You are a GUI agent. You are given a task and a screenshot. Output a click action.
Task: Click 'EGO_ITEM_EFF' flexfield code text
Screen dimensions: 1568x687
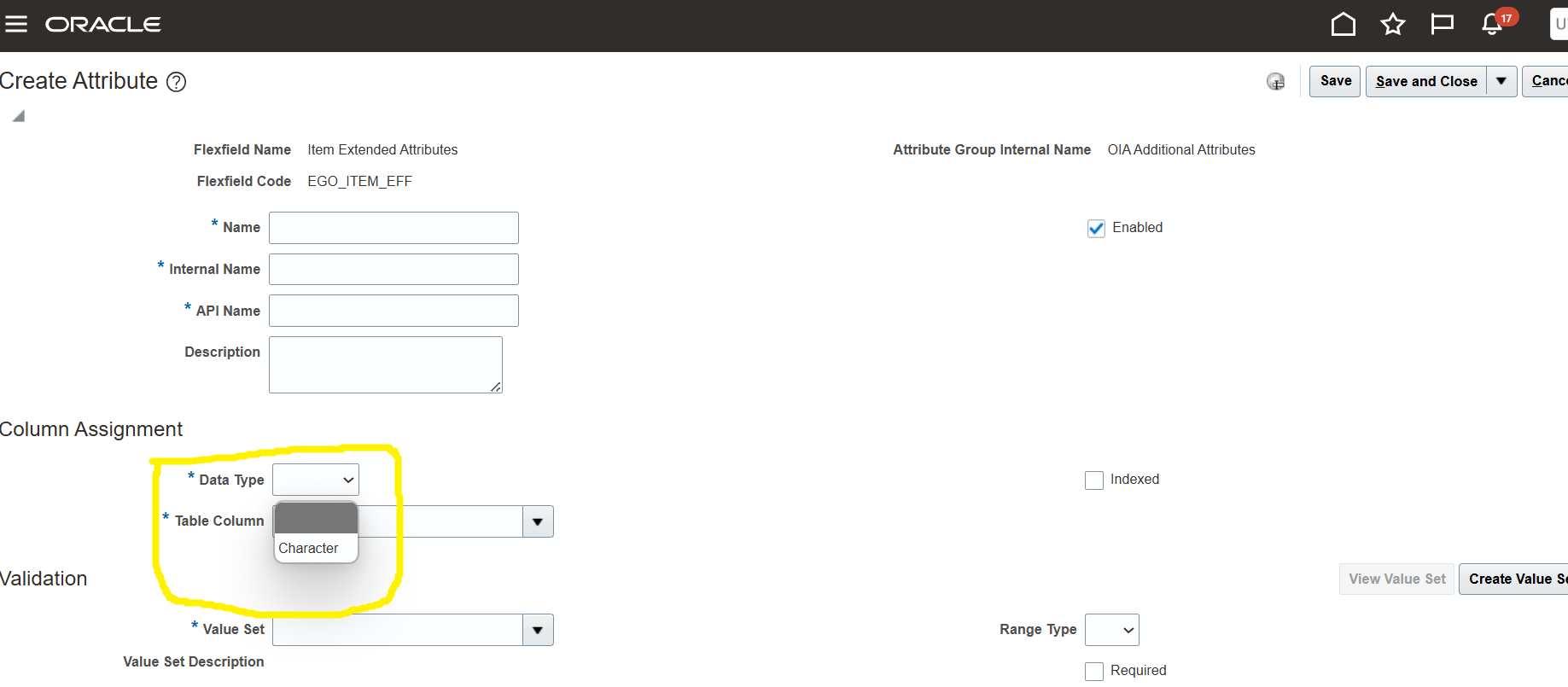coord(359,181)
